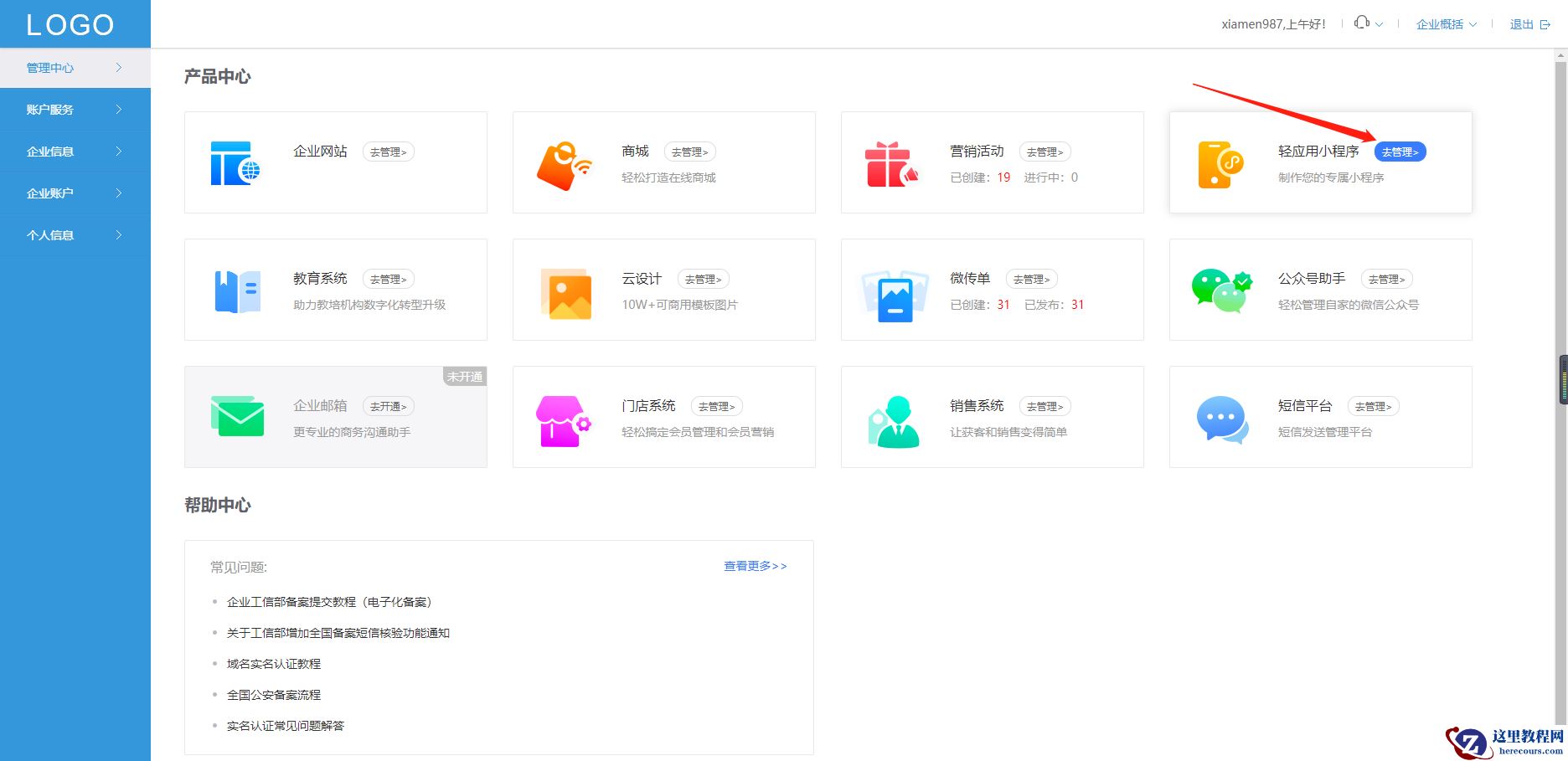Open the notification bell dropdown

(x=1367, y=23)
